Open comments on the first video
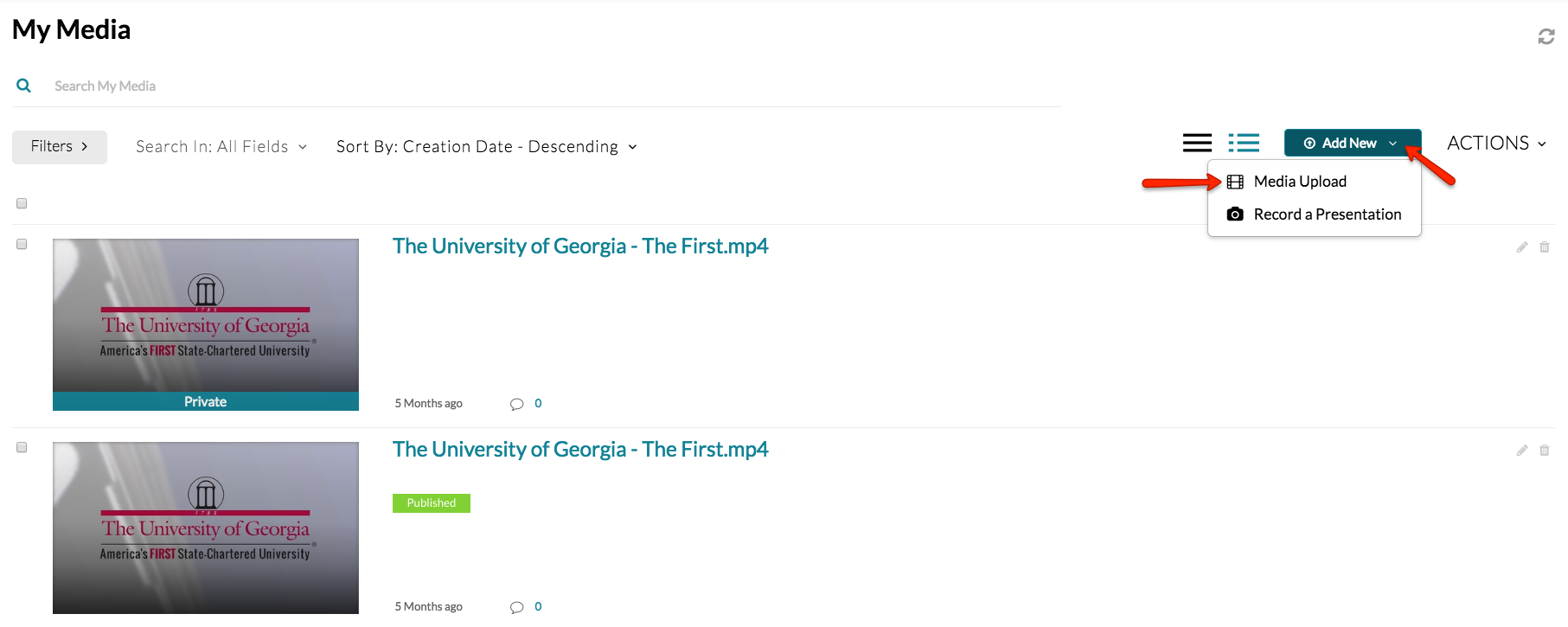Screen dimensions: 1568x627 pyautogui.click(x=517, y=404)
